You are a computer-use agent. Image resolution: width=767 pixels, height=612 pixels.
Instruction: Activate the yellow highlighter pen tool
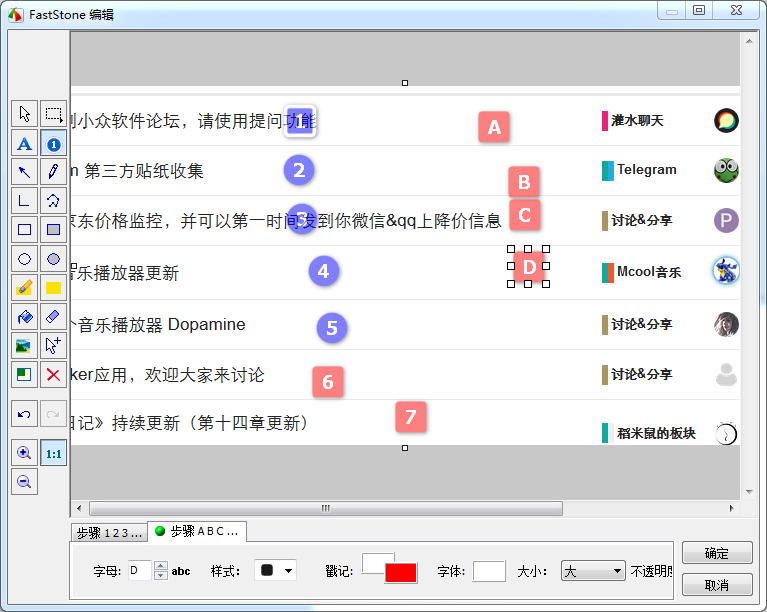pos(25,288)
